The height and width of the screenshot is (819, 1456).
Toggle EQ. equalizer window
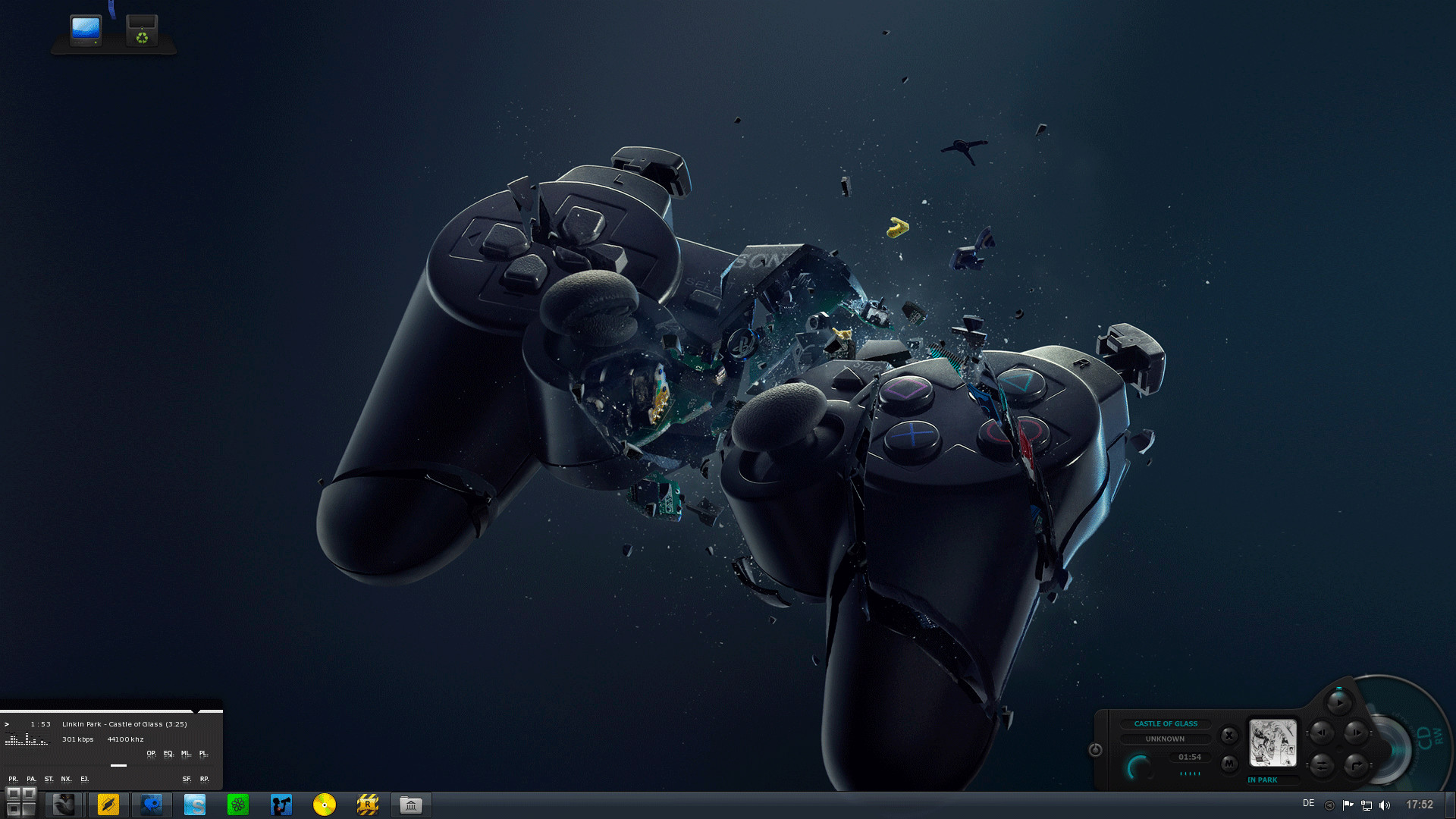[168, 753]
